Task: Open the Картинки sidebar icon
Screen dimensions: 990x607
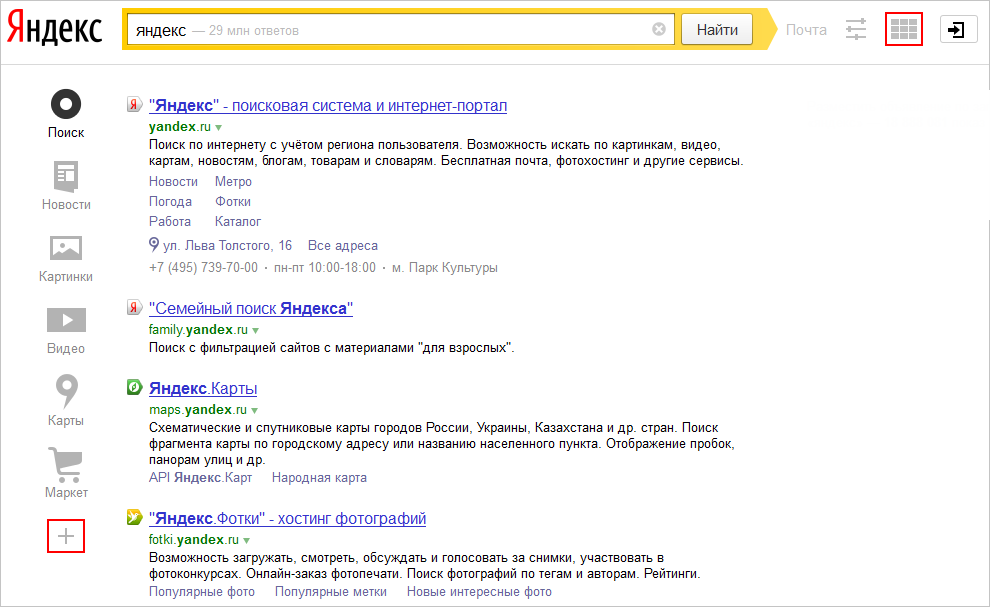Action: [x=66, y=248]
